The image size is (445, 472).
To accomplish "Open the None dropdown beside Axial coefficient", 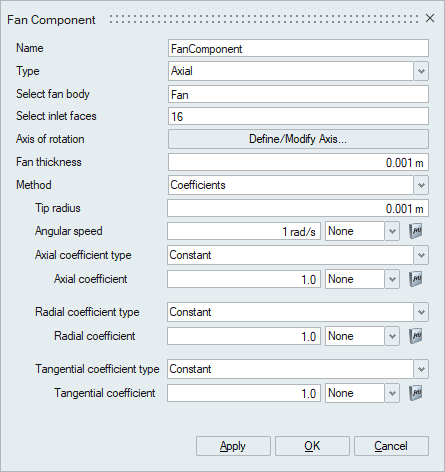I will coord(362,279).
